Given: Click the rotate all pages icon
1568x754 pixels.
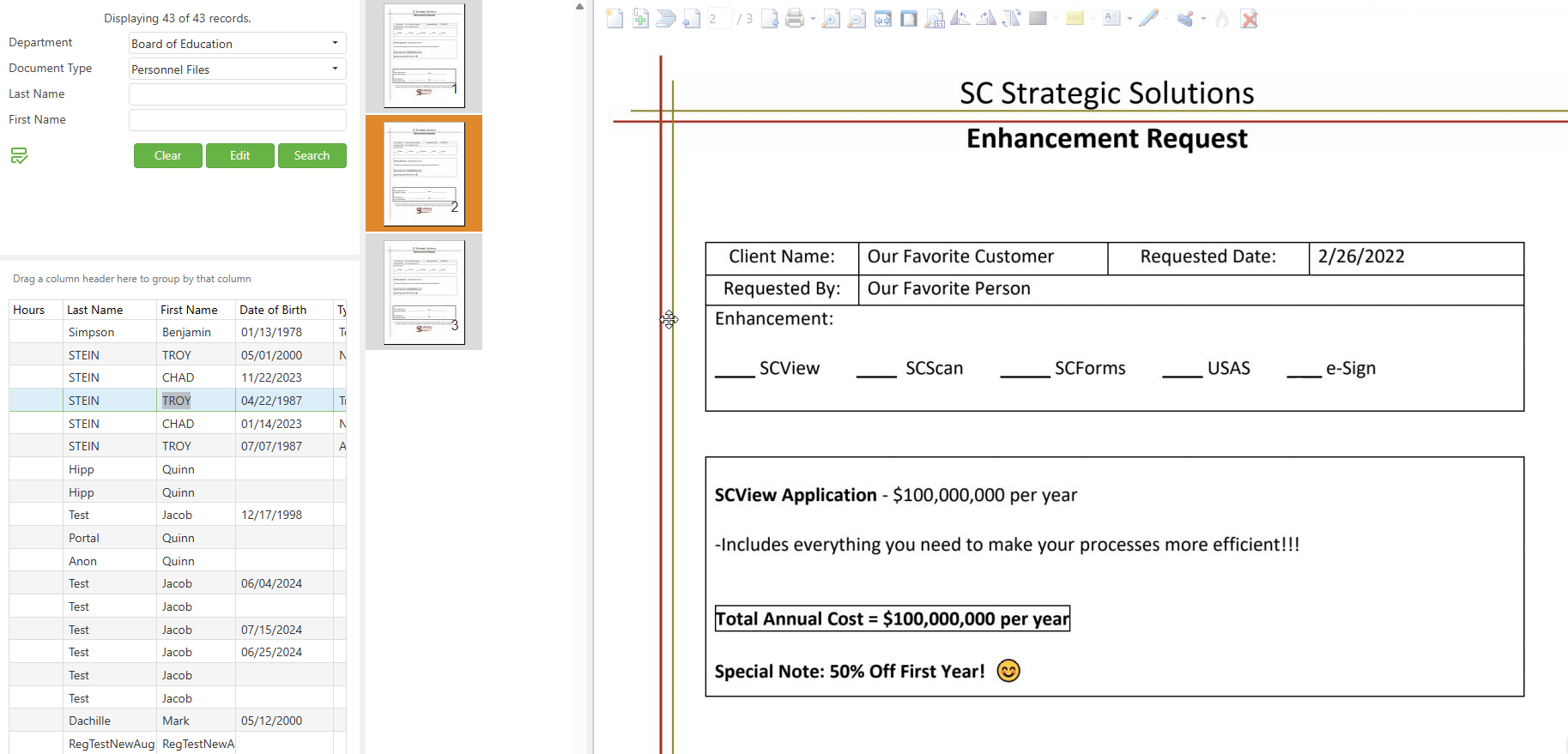Looking at the screenshot, I should point(1012,18).
